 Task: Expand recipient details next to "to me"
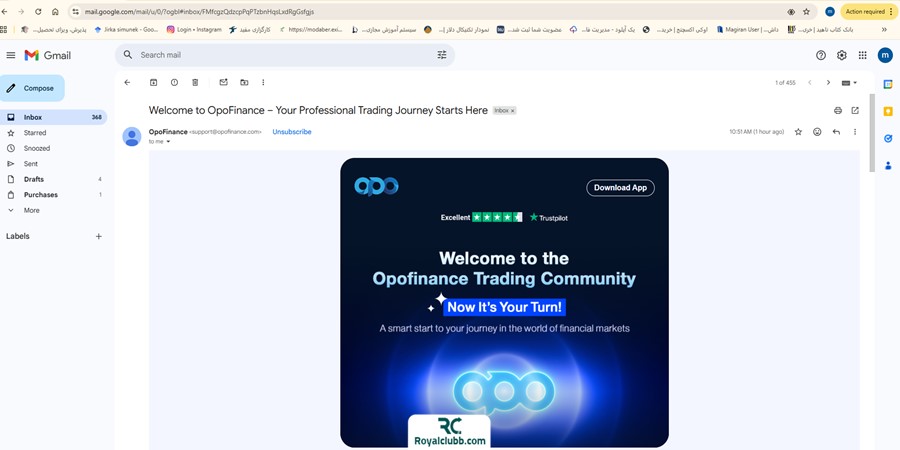(168, 142)
